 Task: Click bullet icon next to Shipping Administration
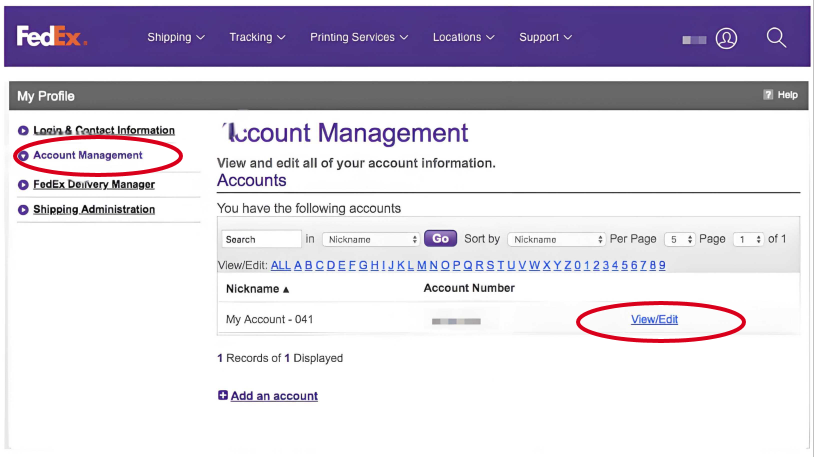coord(23,210)
